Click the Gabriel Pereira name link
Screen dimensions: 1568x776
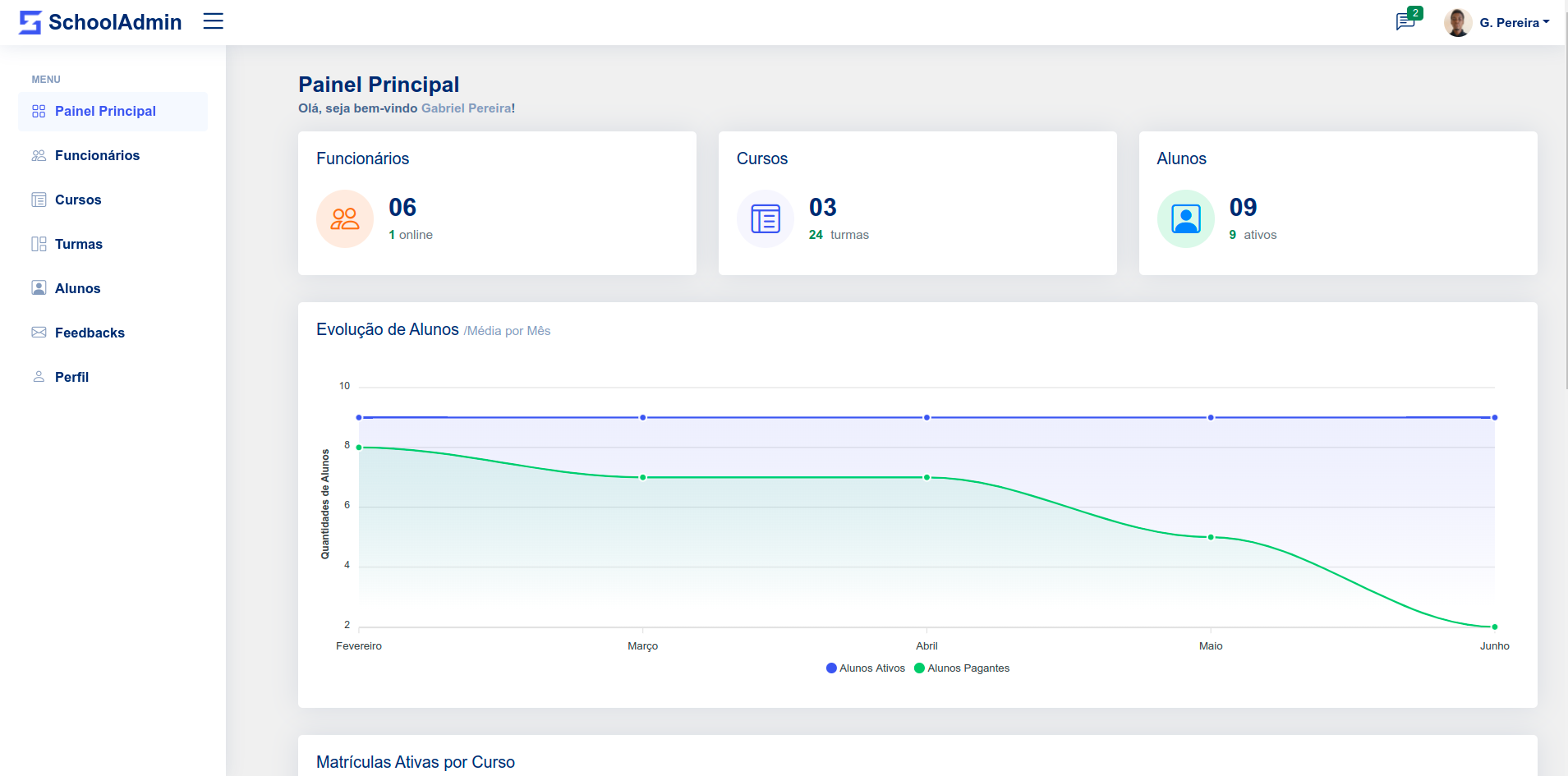tap(467, 108)
